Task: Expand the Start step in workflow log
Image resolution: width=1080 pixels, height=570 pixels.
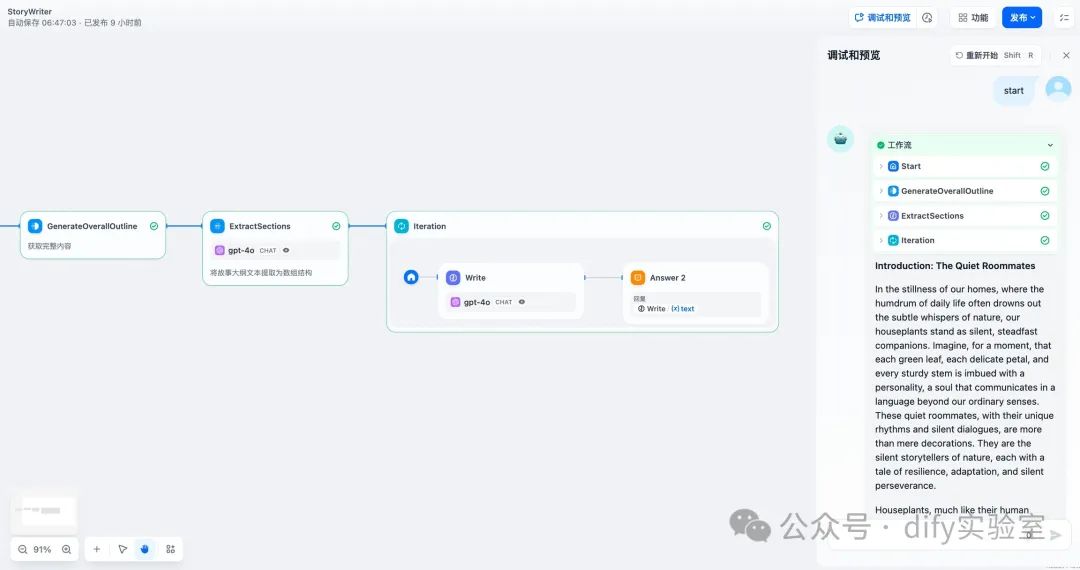Action: pos(881,166)
